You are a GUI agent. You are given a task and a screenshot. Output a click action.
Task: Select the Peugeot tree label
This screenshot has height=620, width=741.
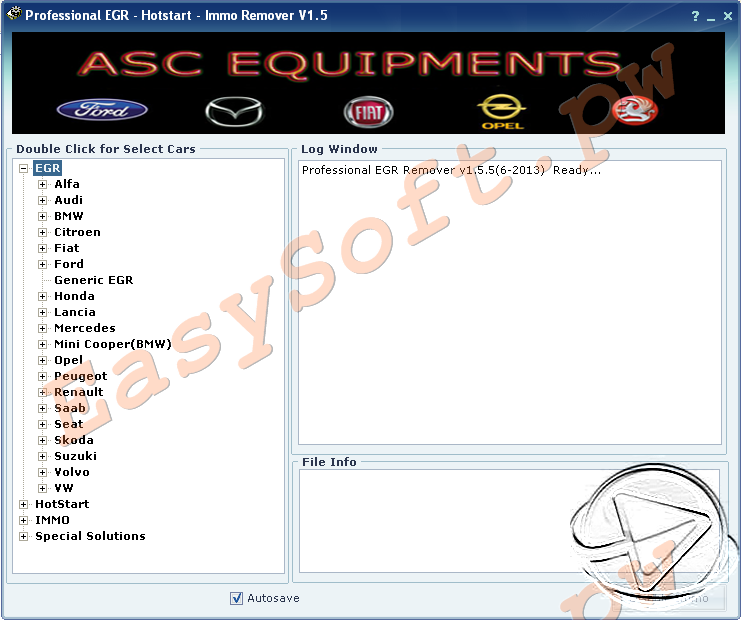(x=80, y=376)
